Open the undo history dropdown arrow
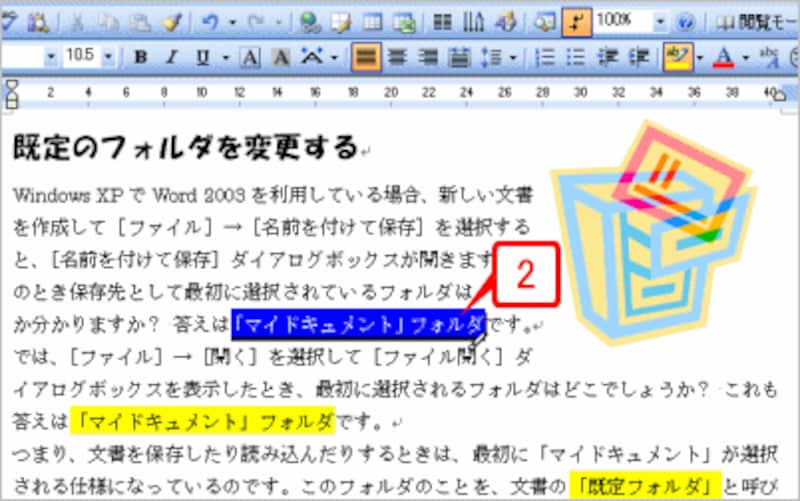800x501 pixels. [232, 22]
